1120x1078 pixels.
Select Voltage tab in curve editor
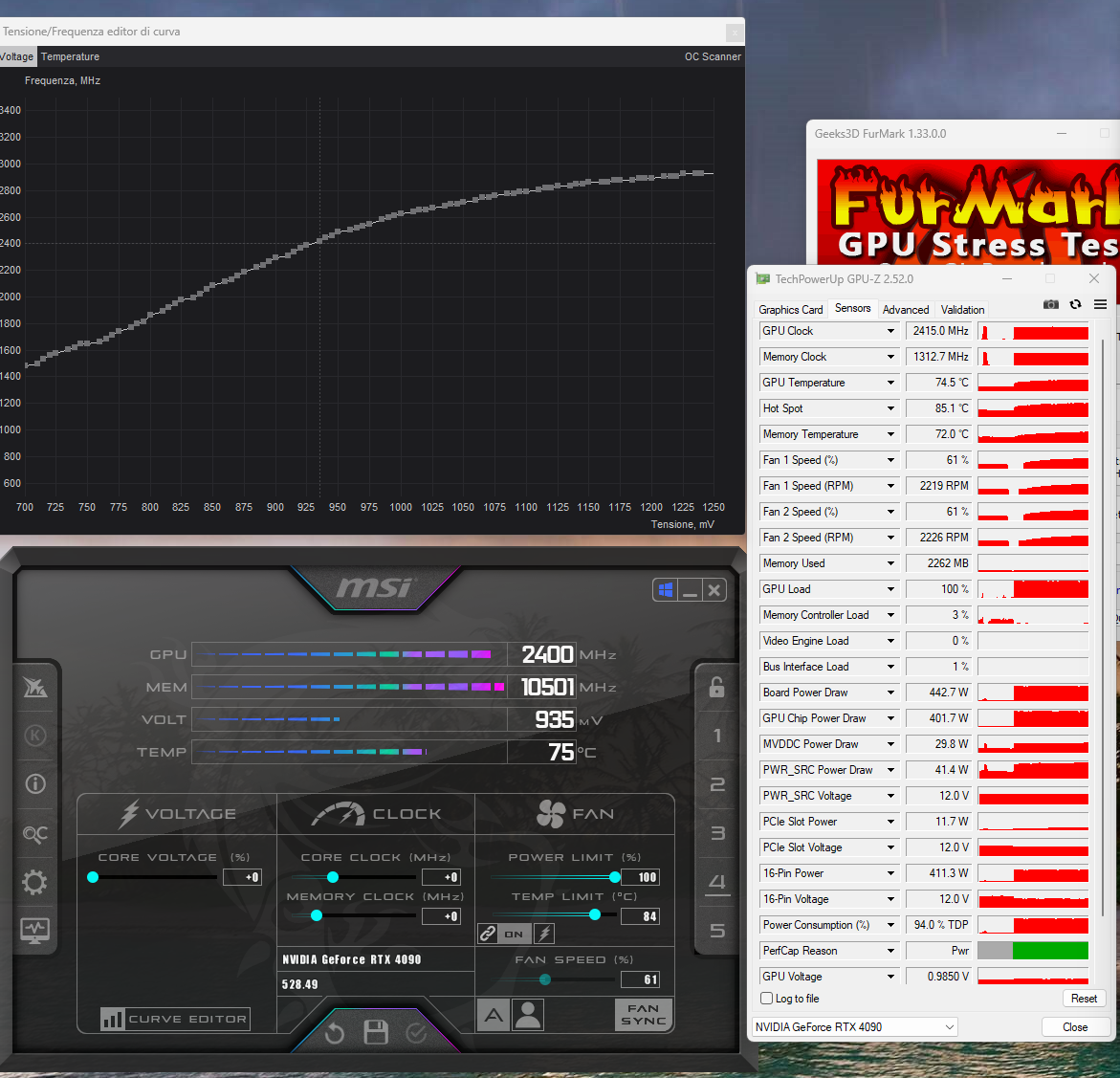(16, 56)
